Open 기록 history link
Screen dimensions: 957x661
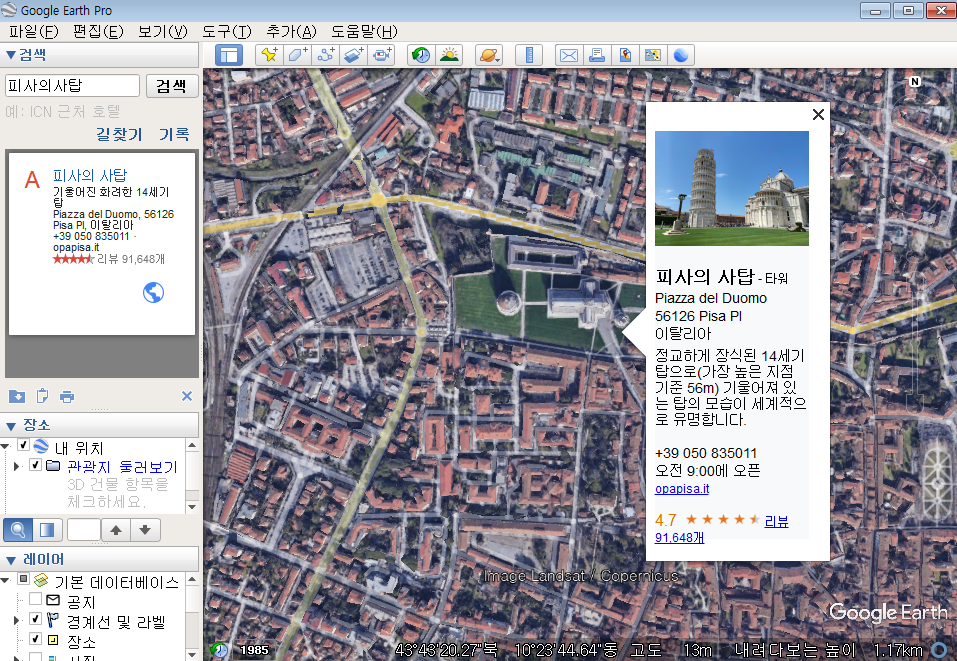coord(174,134)
